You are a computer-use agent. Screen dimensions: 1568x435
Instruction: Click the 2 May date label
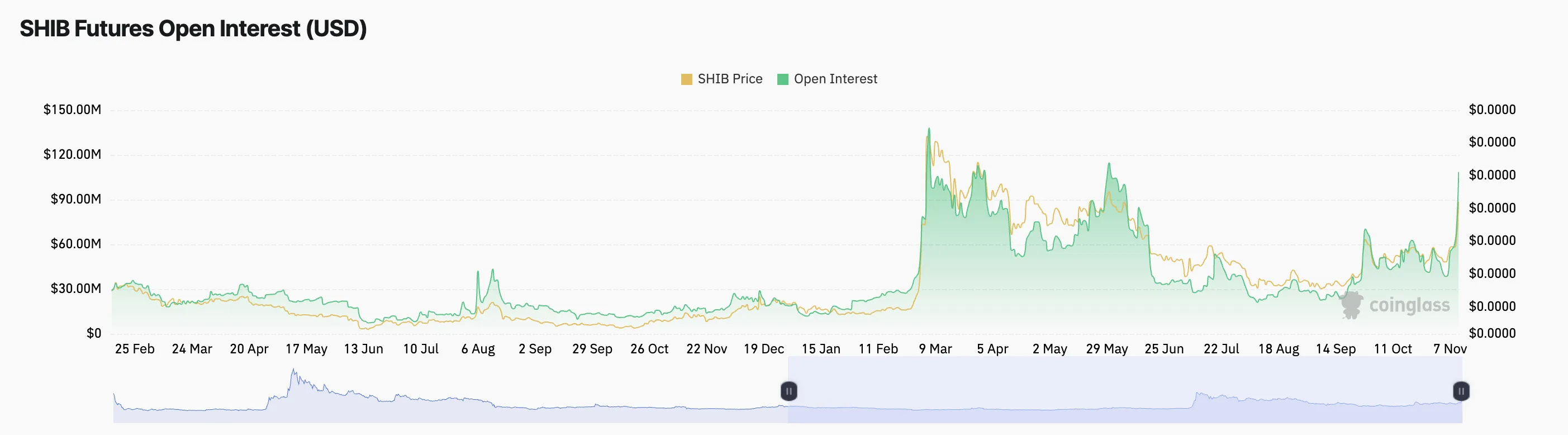pyautogui.click(x=1050, y=349)
